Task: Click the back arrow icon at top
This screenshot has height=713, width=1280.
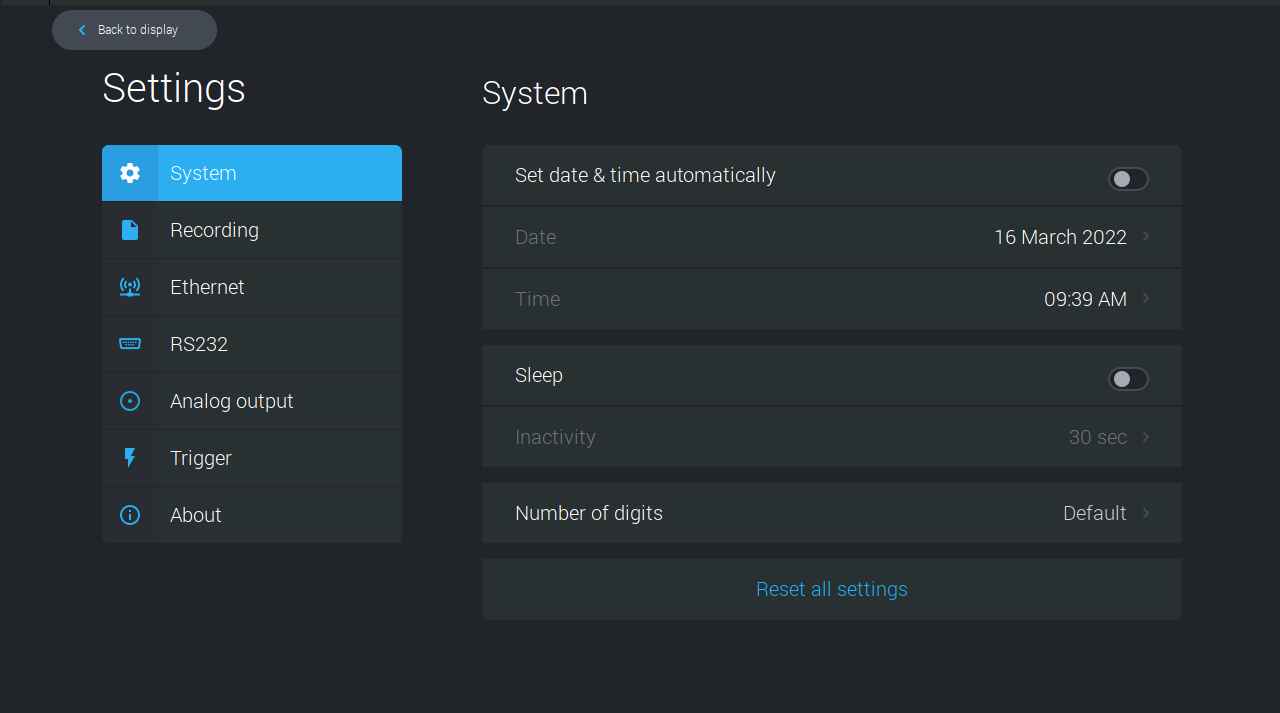Action: [82, 30]
